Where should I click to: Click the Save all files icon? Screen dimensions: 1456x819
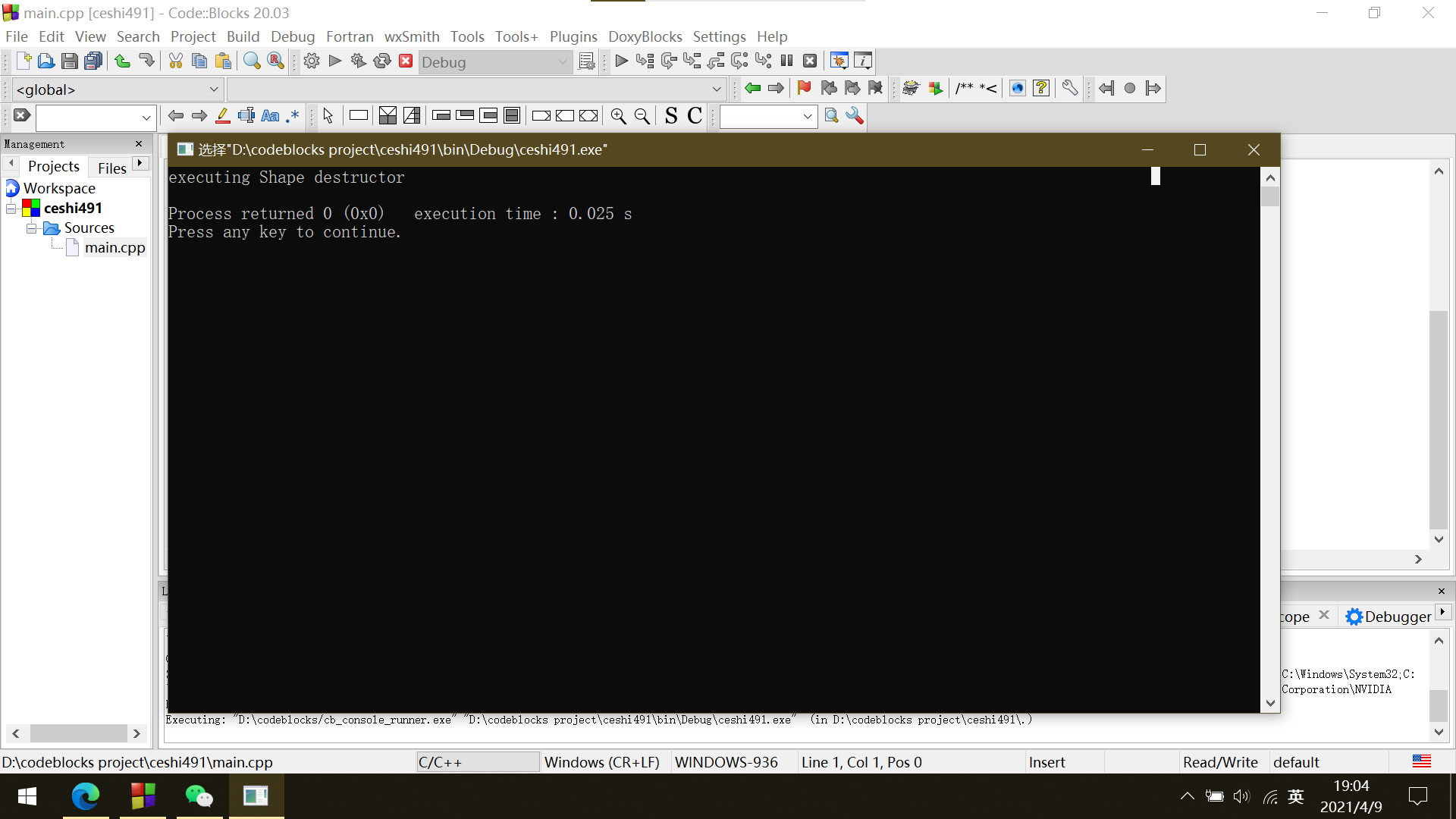pos(93,61)
